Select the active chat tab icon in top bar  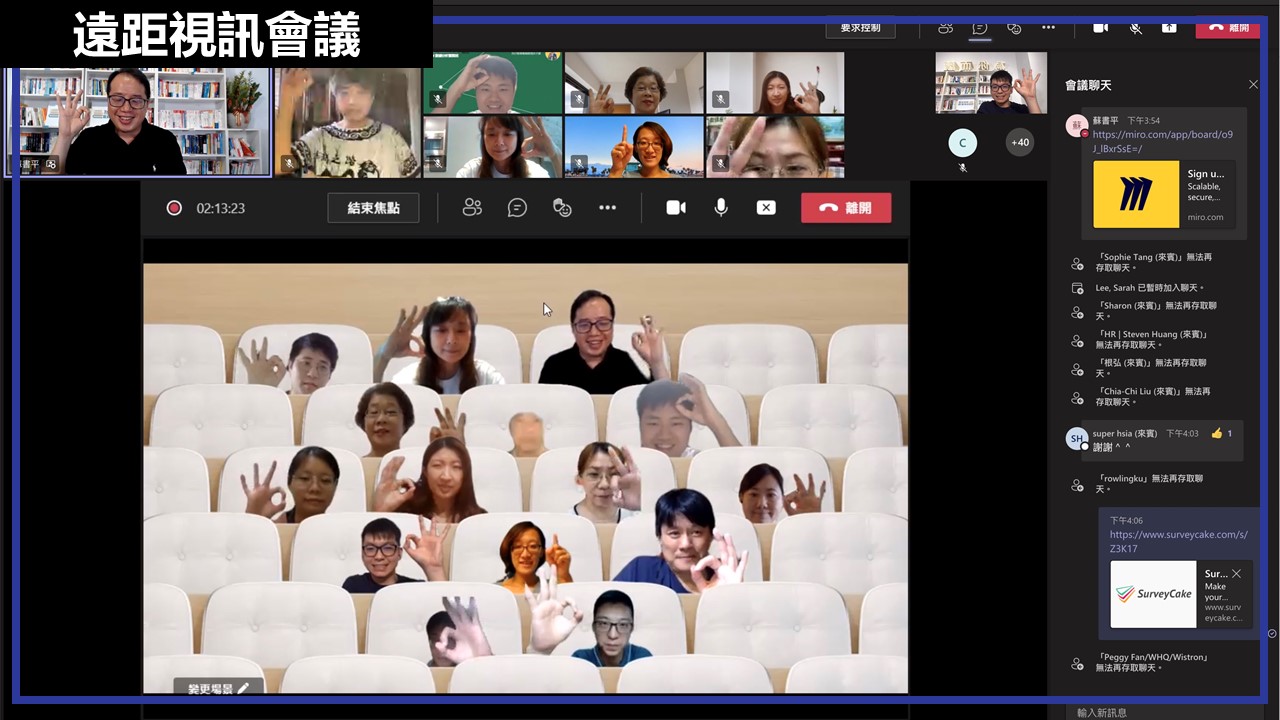coord(980,27)
